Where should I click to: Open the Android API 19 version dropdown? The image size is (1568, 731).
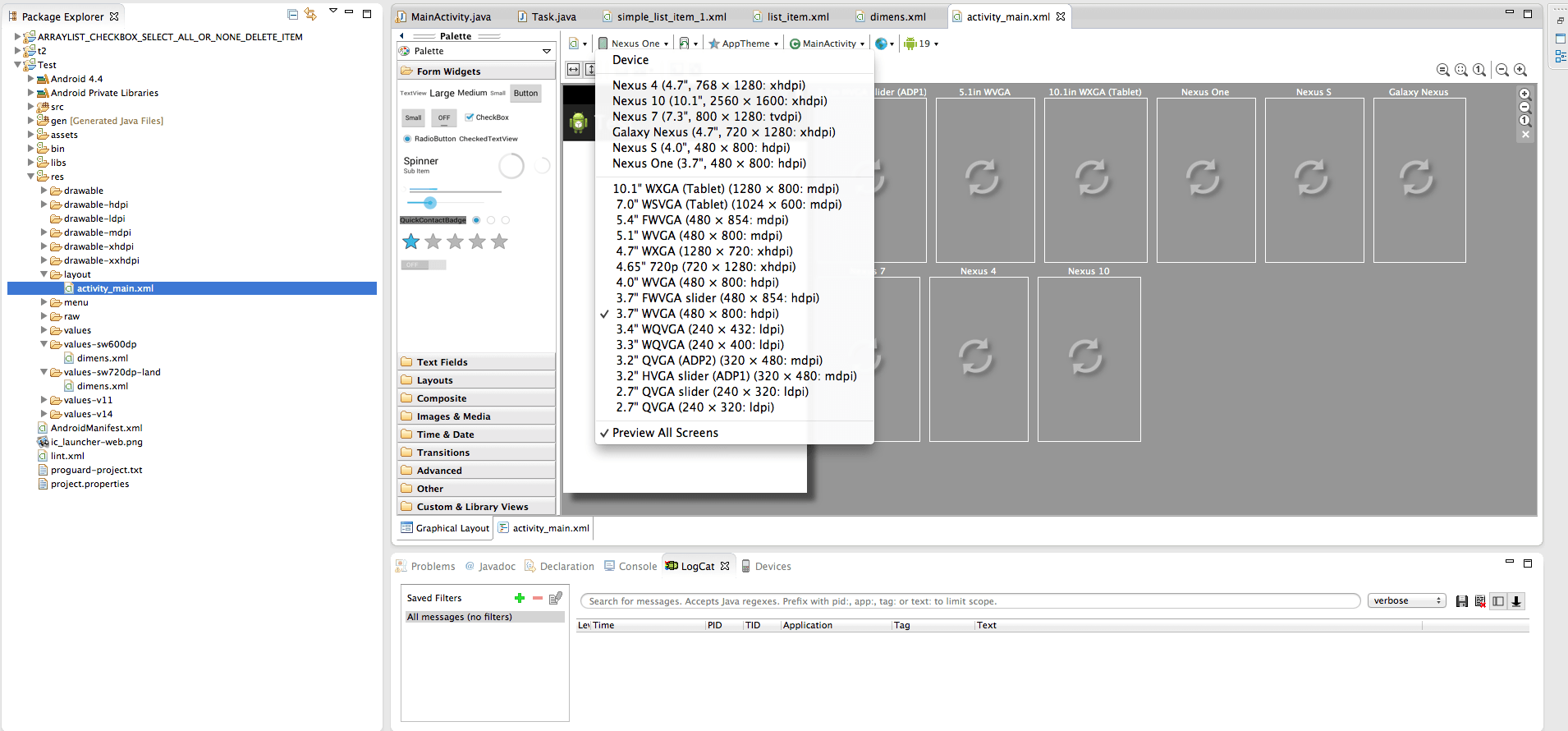pyautogui.click(x=921, y=44)
